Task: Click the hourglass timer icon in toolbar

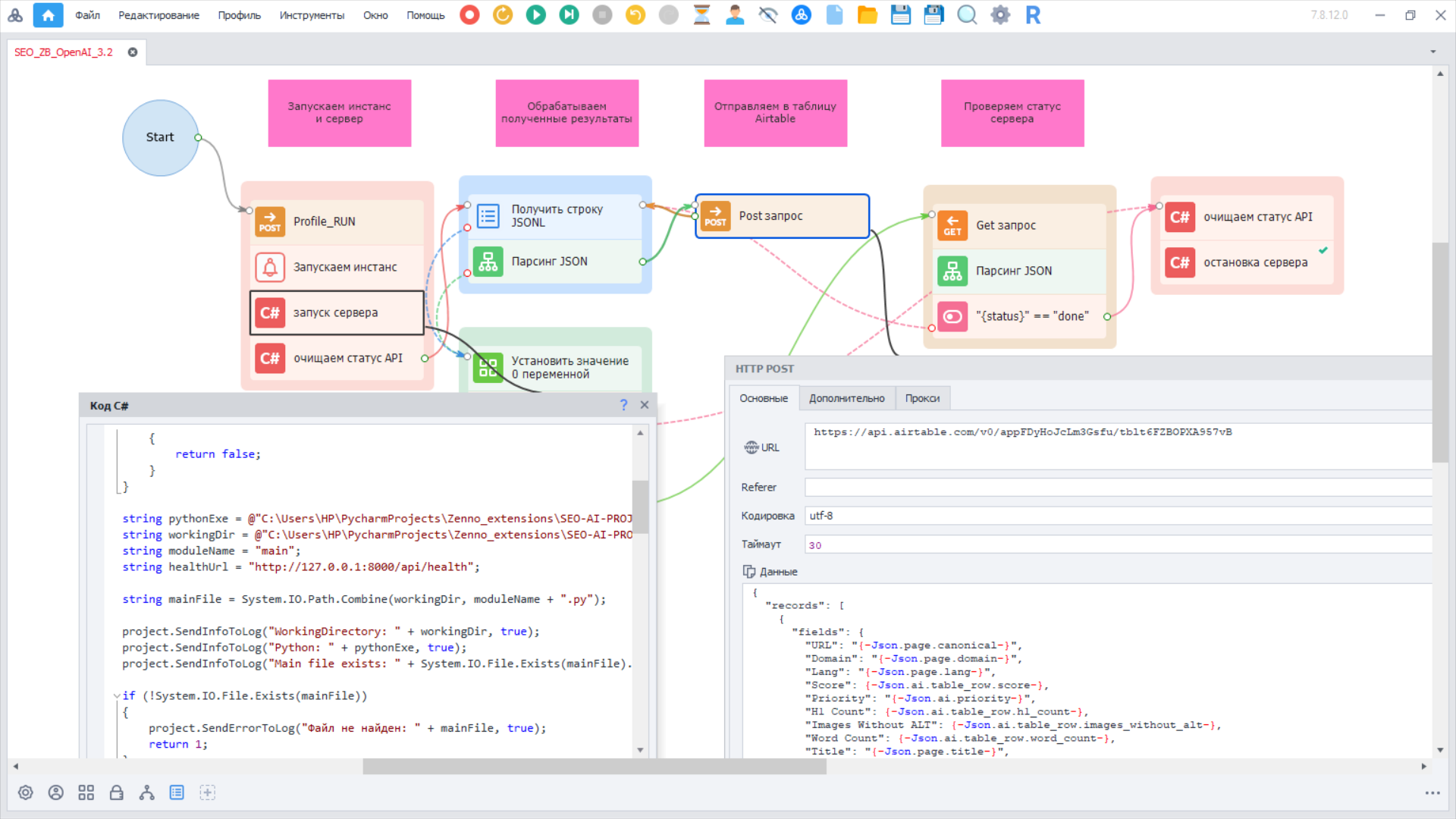Action: (x=701, y=15)
